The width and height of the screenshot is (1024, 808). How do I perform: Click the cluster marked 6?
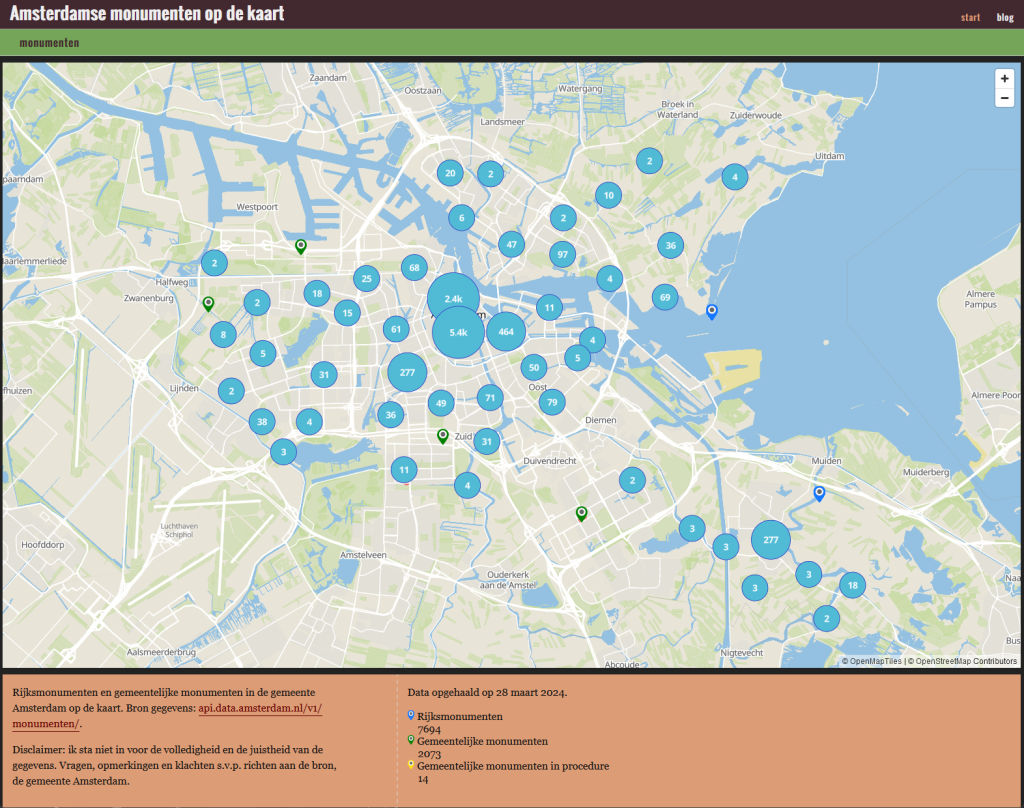[x=462, y=218]
